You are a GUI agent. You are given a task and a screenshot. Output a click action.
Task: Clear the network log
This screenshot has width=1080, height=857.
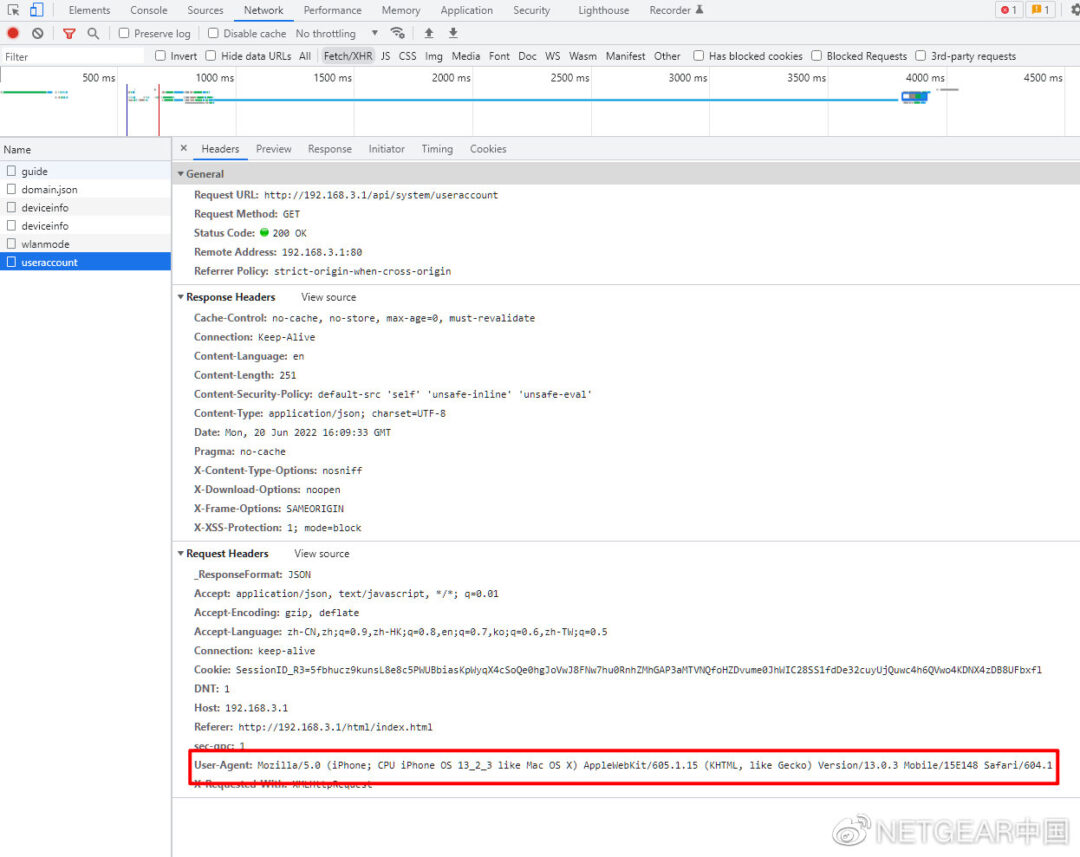(x=37, y=33)
